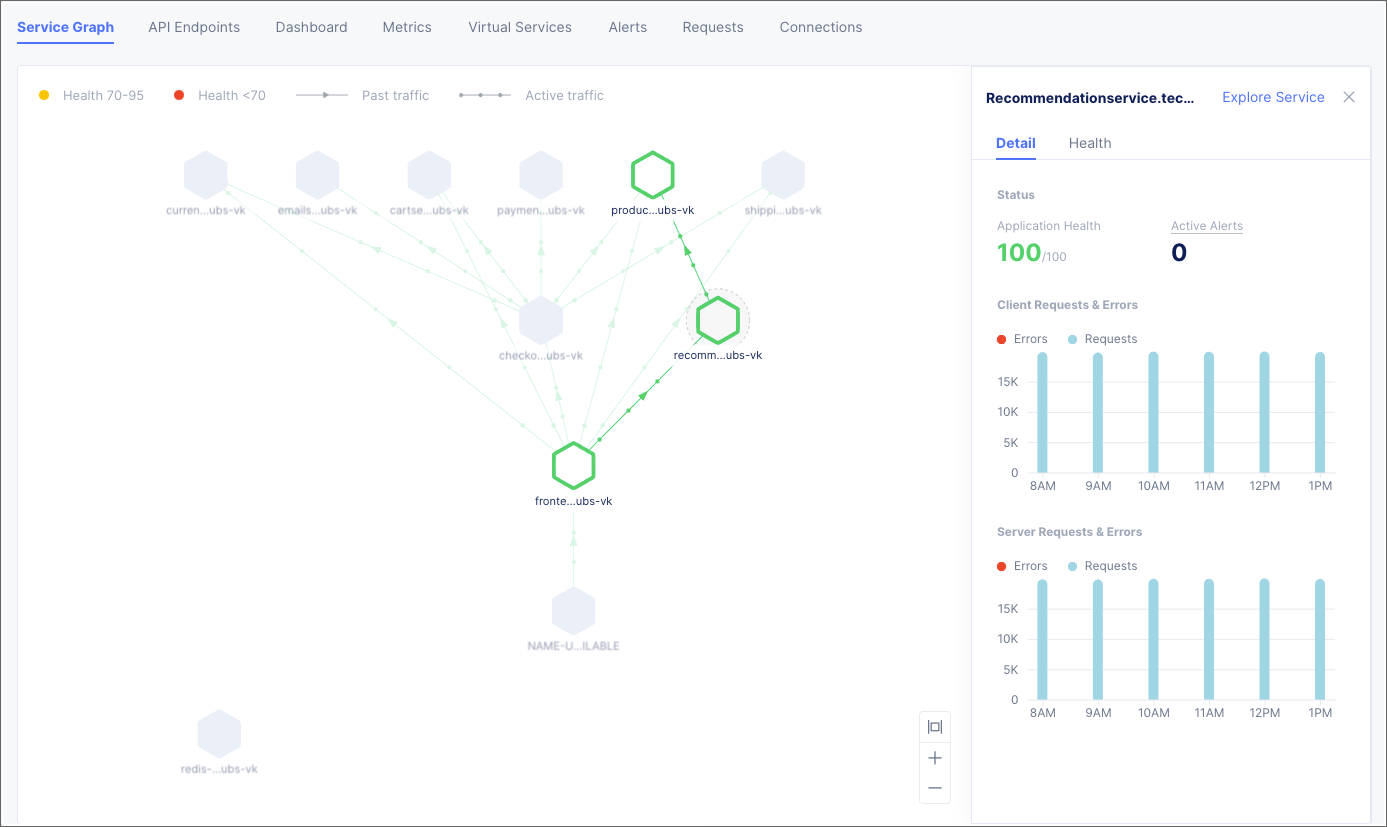Zoom in with the plus icon
This screenshot has height=827, width=1387.
click(x=935, y=758)
